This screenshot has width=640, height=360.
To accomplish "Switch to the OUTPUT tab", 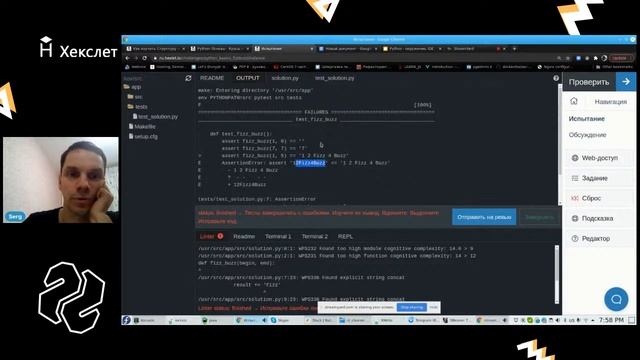I will pyautogui.click(x=248, y=78).
